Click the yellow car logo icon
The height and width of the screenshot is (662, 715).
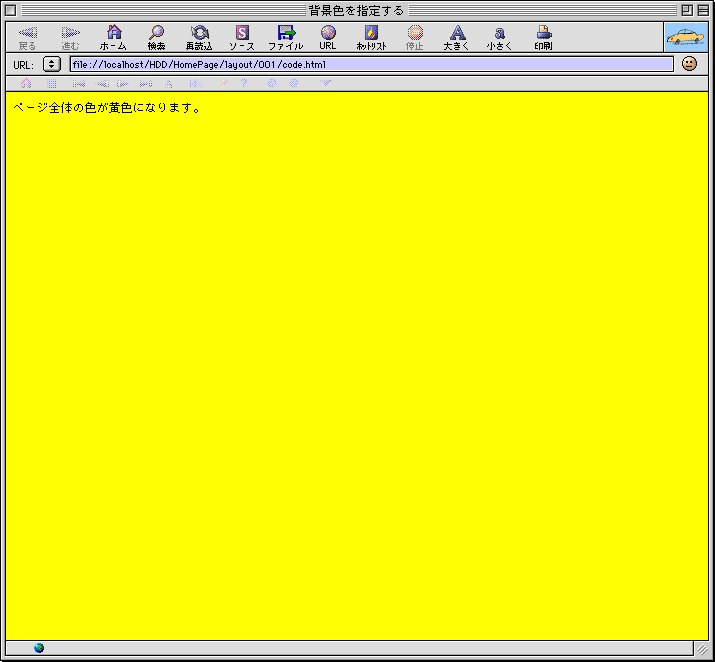click(x=686, y=37)
